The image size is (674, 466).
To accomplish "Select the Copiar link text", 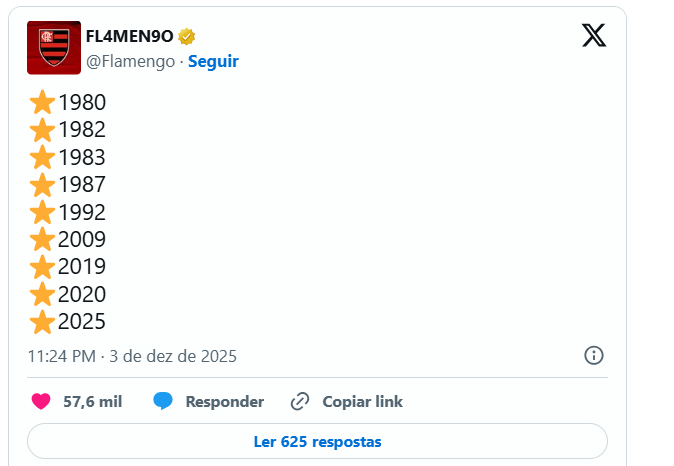I will point(362,402).
